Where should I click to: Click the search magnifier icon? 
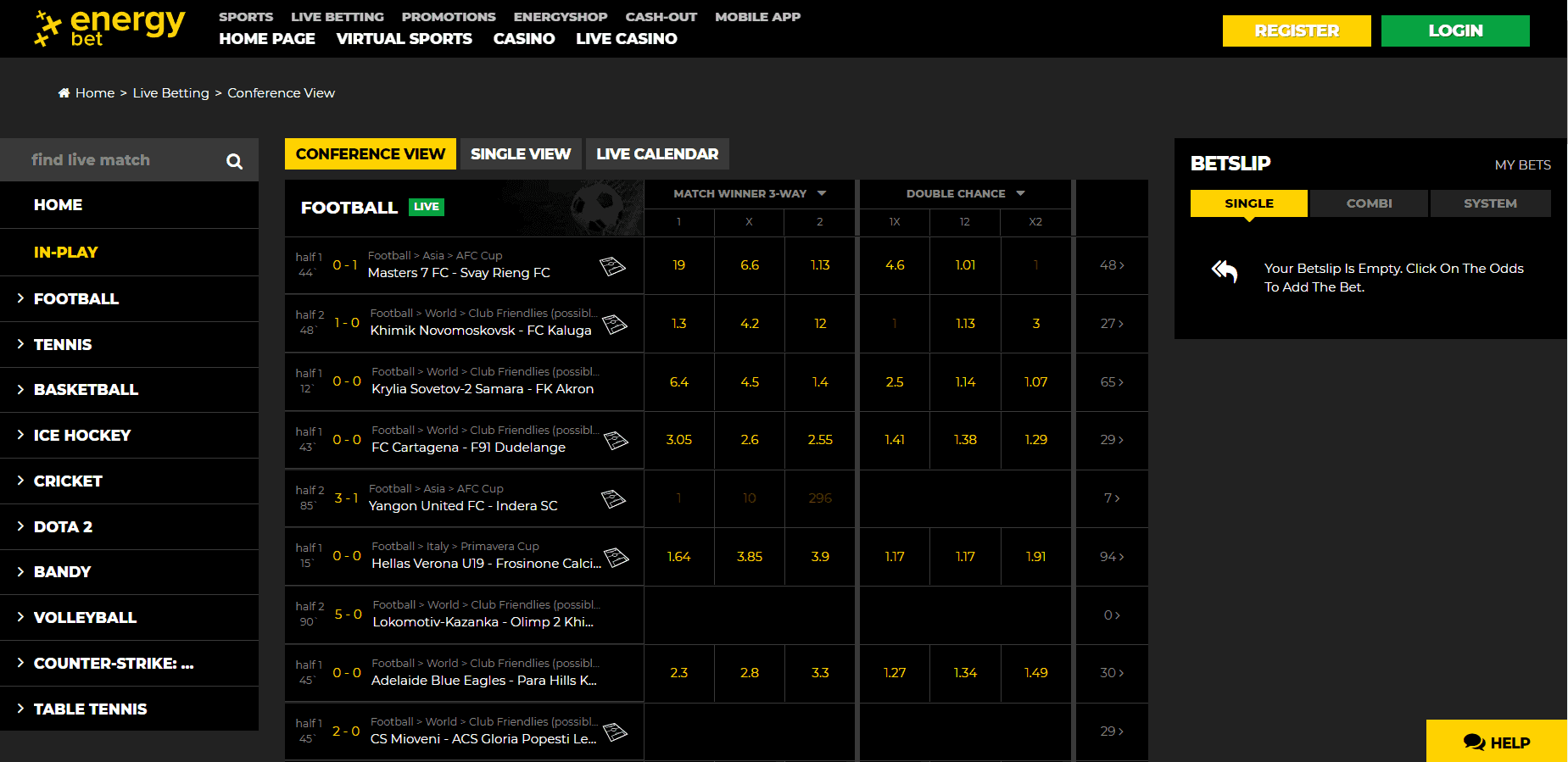[x=235, y=161]
